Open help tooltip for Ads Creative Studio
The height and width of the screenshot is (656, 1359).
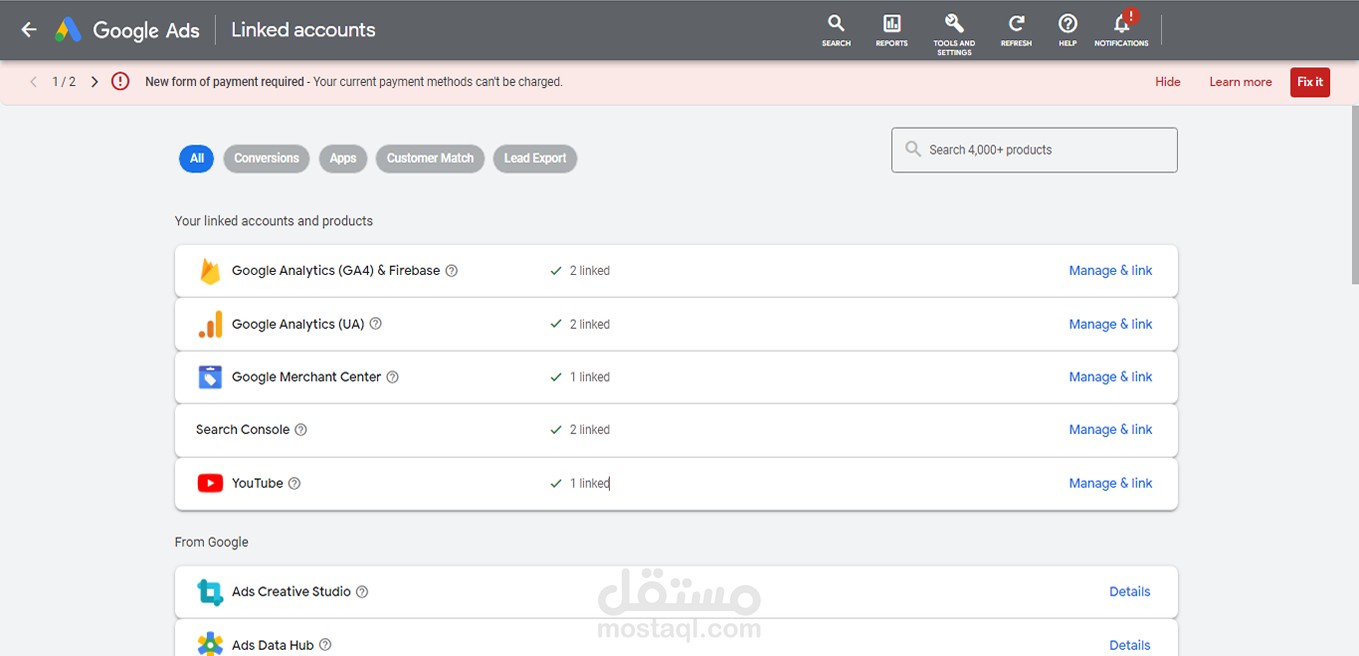pos(362,592)
